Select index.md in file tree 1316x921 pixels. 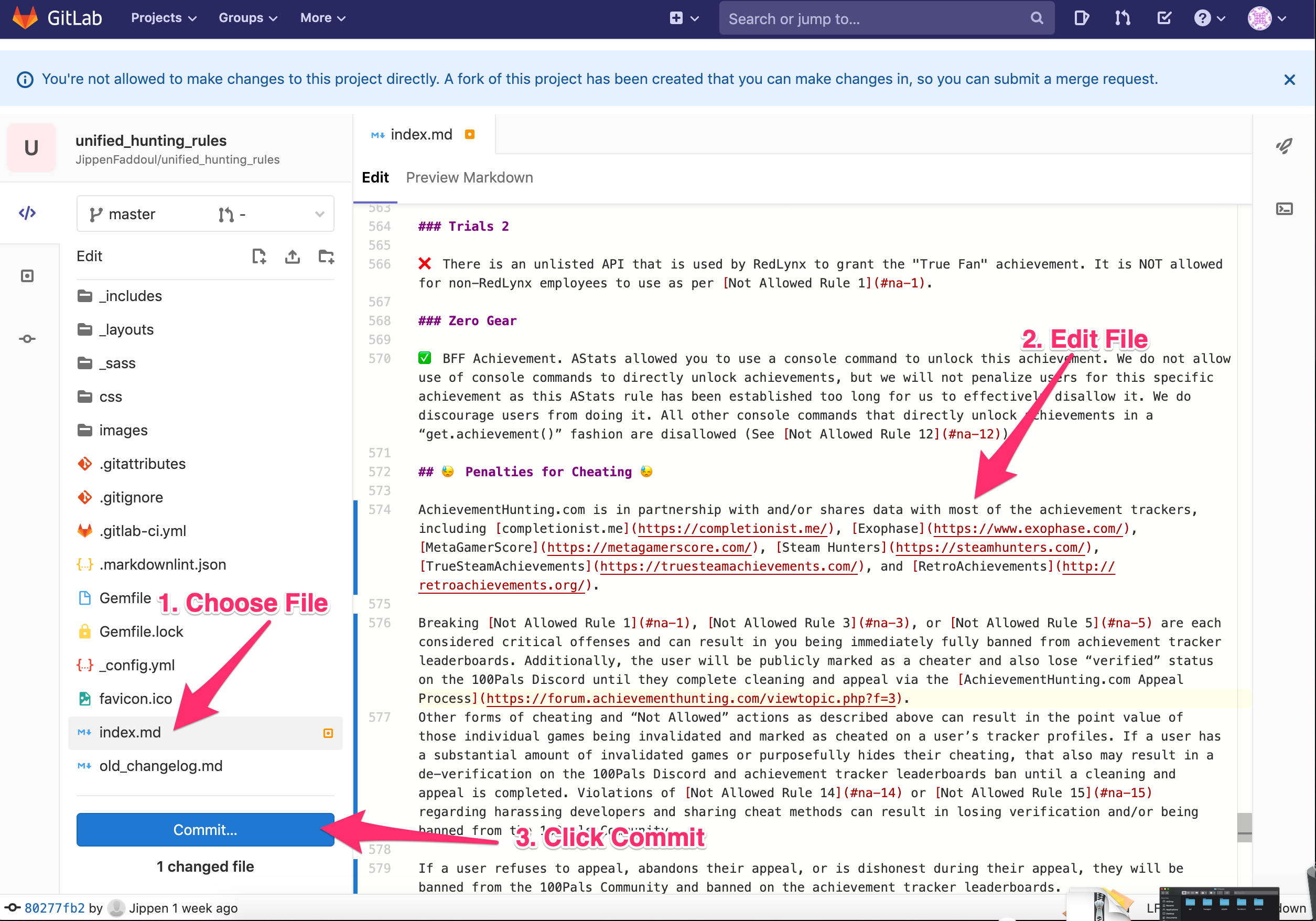(x=205, y=732)
